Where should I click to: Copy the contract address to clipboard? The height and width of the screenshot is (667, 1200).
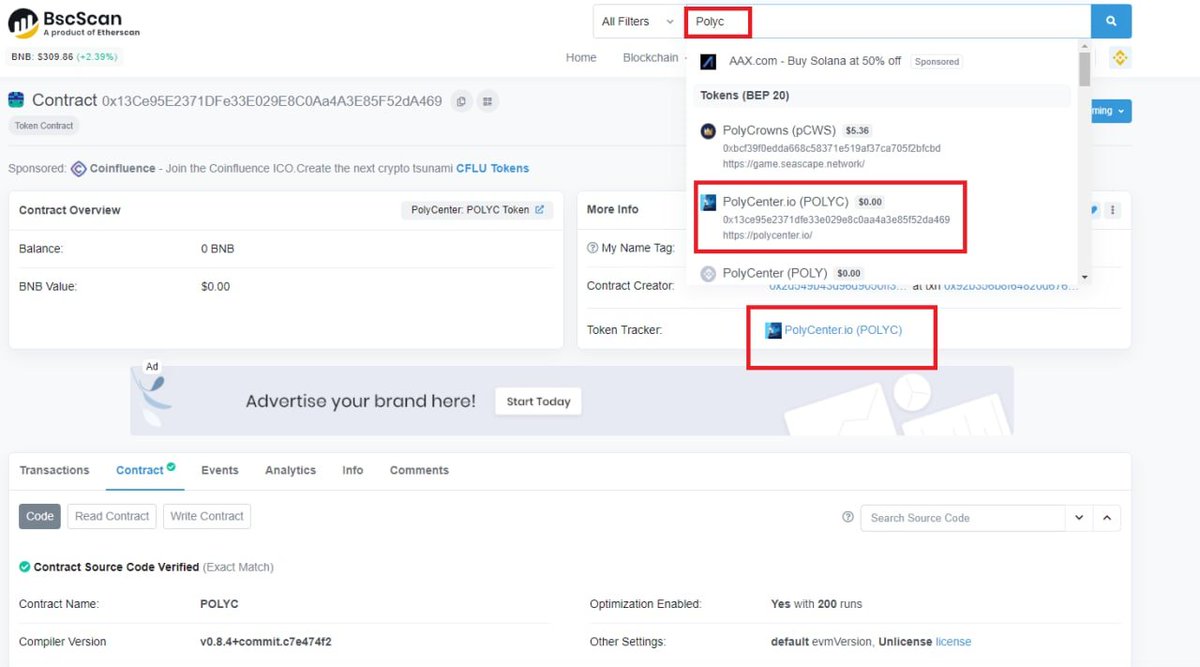click(461, 101)
